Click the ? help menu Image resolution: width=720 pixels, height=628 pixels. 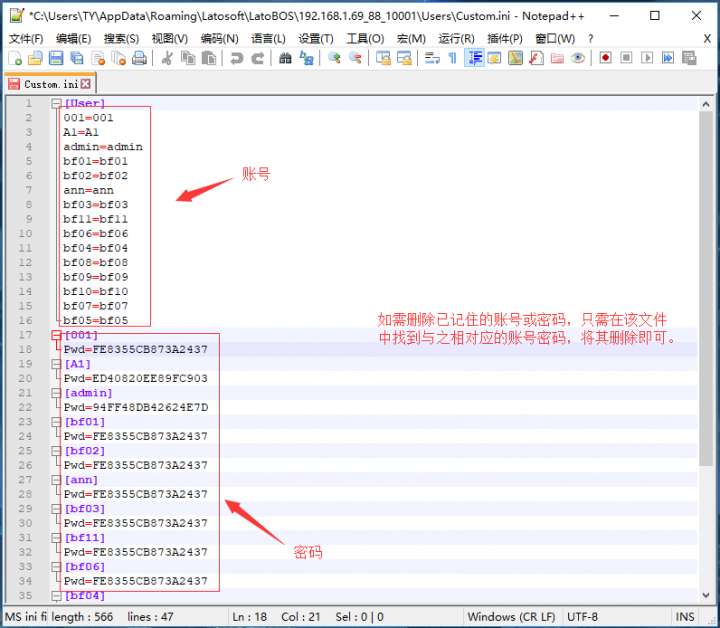point(591,39)
